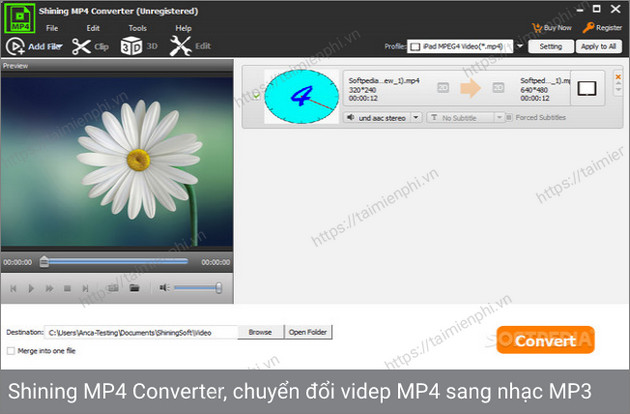This screenshot has width=630, height=414.
Task: Expand the Profile dropdown arrow
Action: [520, 46]
